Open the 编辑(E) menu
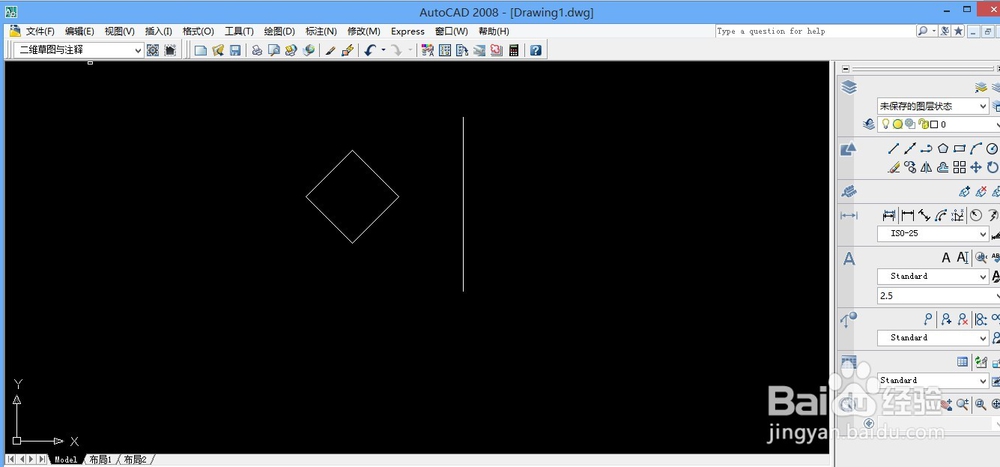 coord(80,31)
